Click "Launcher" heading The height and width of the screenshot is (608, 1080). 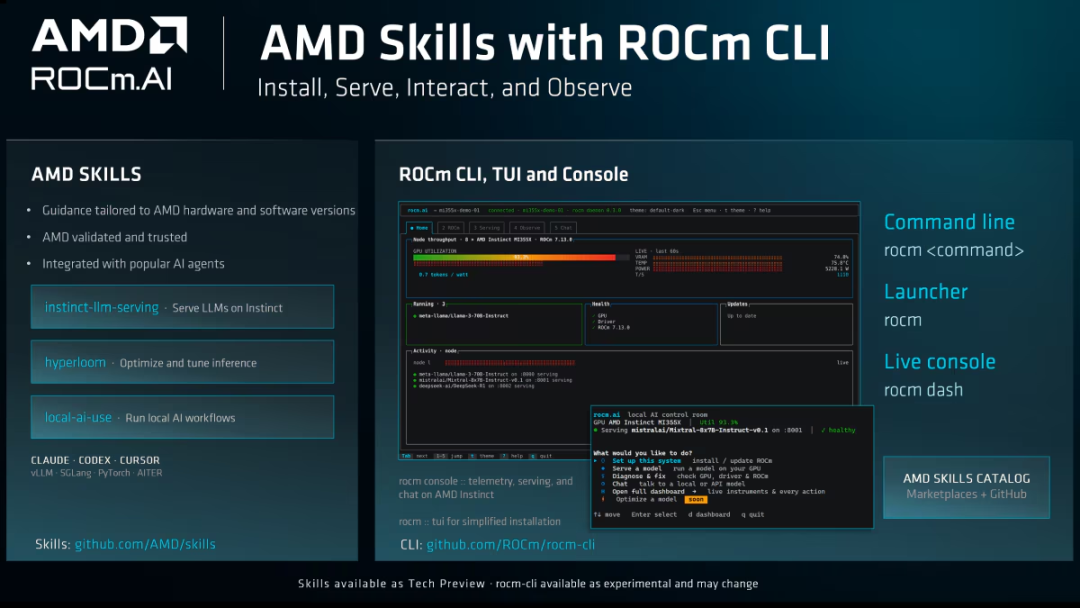point(926,292)
